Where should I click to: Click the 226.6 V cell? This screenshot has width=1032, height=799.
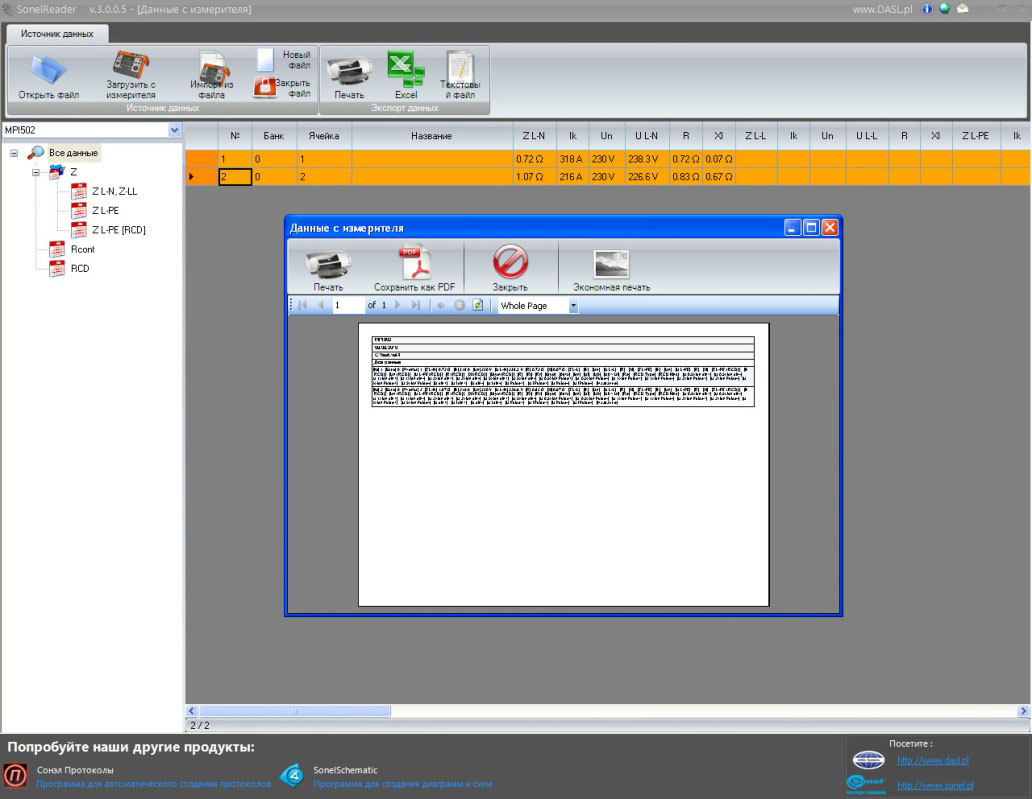(x=646, y=177)
